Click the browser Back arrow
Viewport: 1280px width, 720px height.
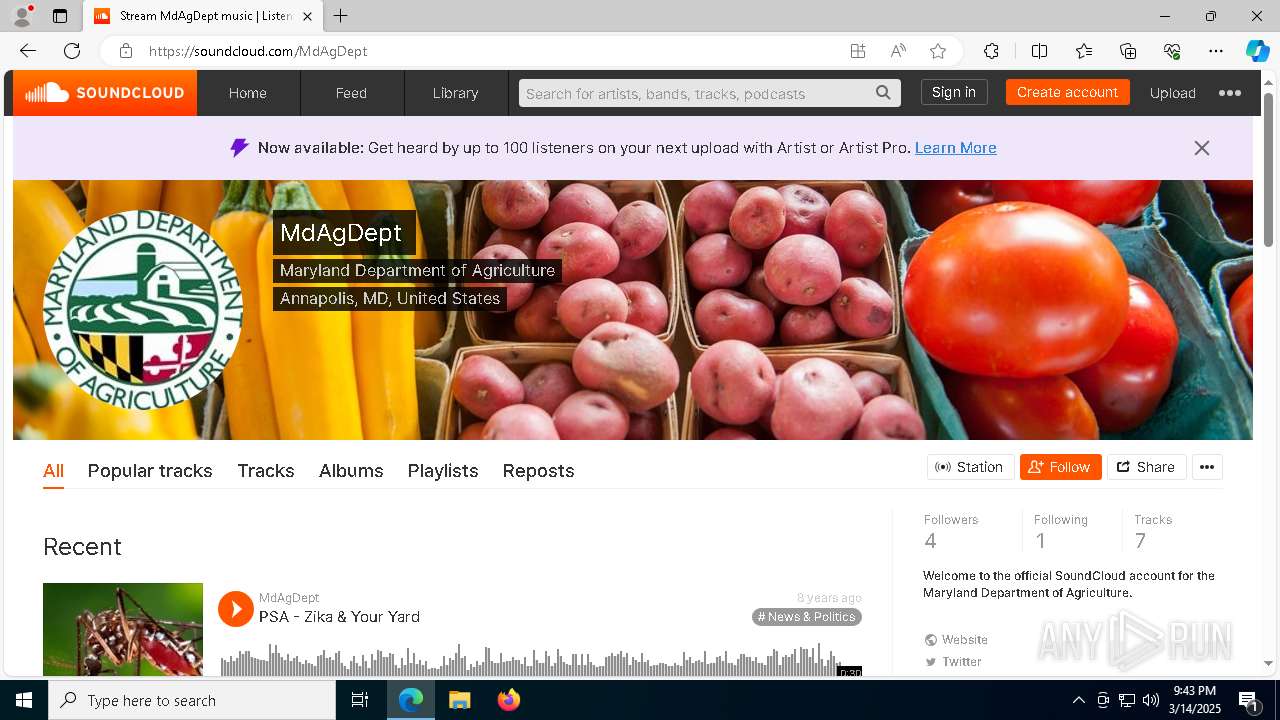28,51
